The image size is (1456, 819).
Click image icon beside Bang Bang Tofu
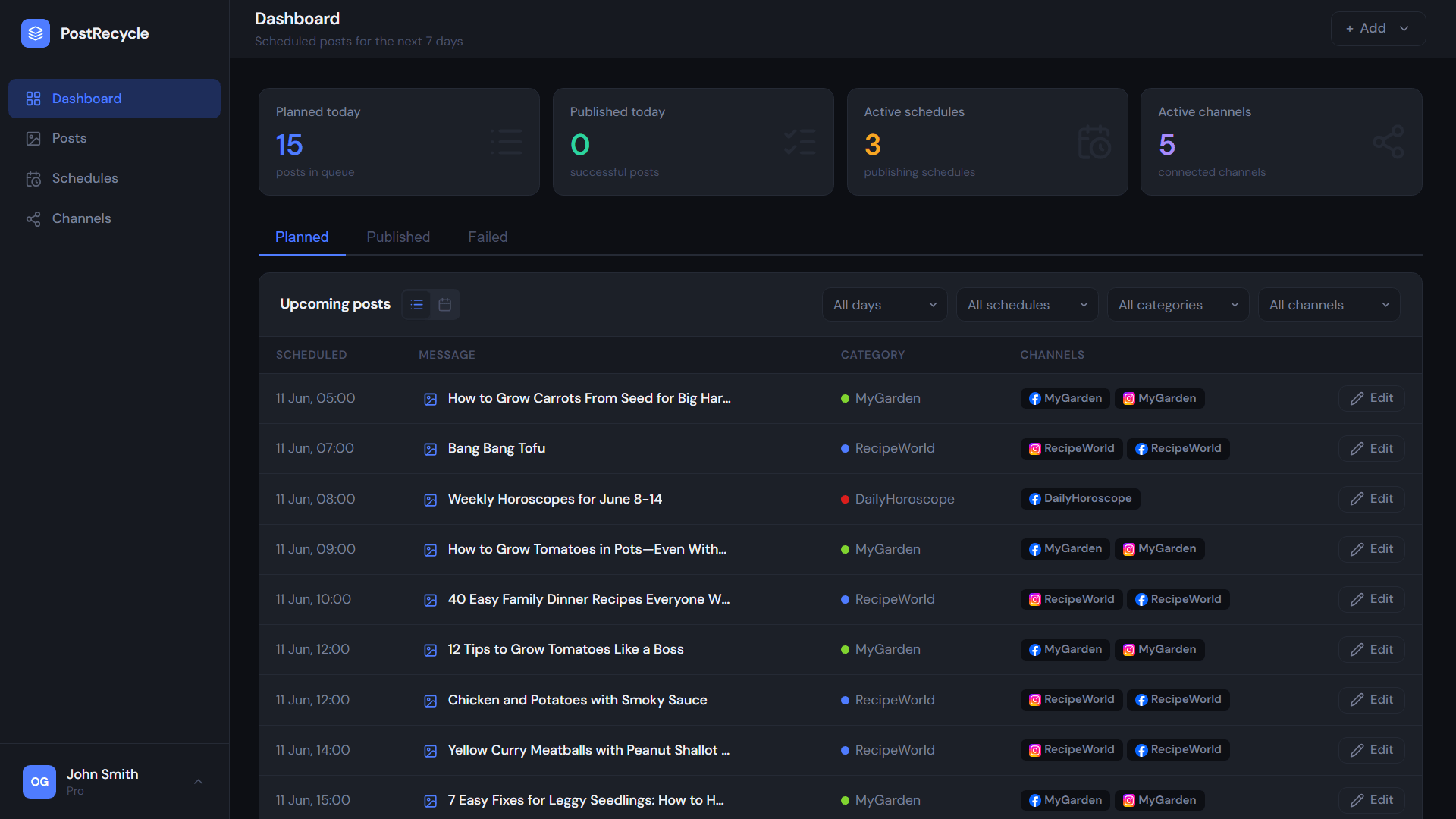[x=430, y=449]
